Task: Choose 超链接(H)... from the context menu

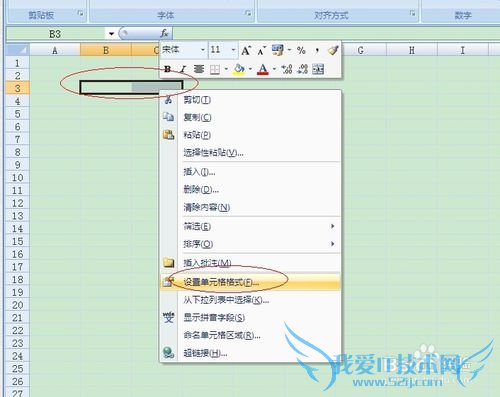Action: [x=251, y=353]
